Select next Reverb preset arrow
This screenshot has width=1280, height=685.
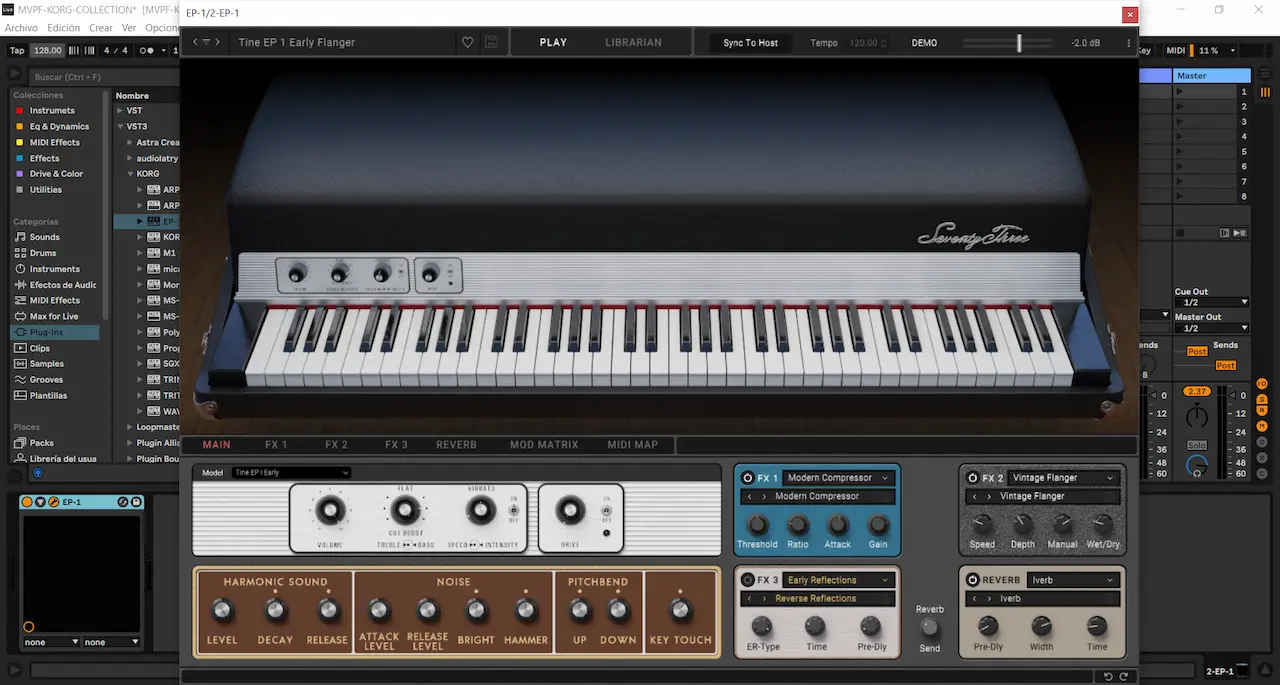[990, 598]
